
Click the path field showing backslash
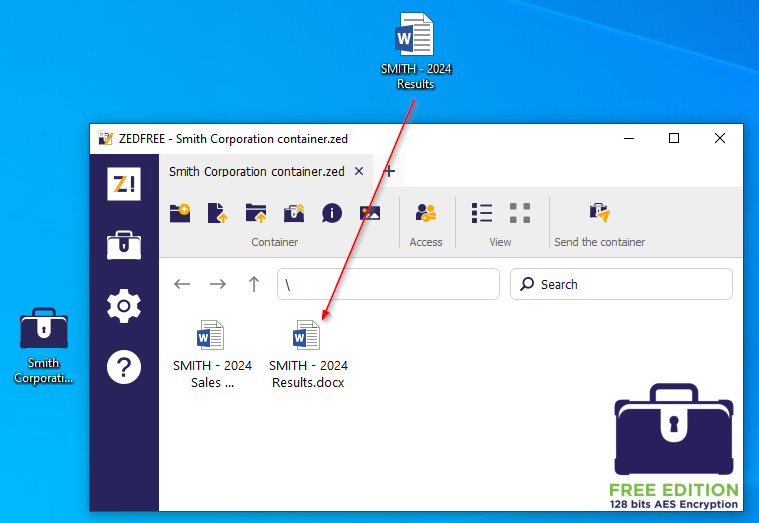pos(388,284)
